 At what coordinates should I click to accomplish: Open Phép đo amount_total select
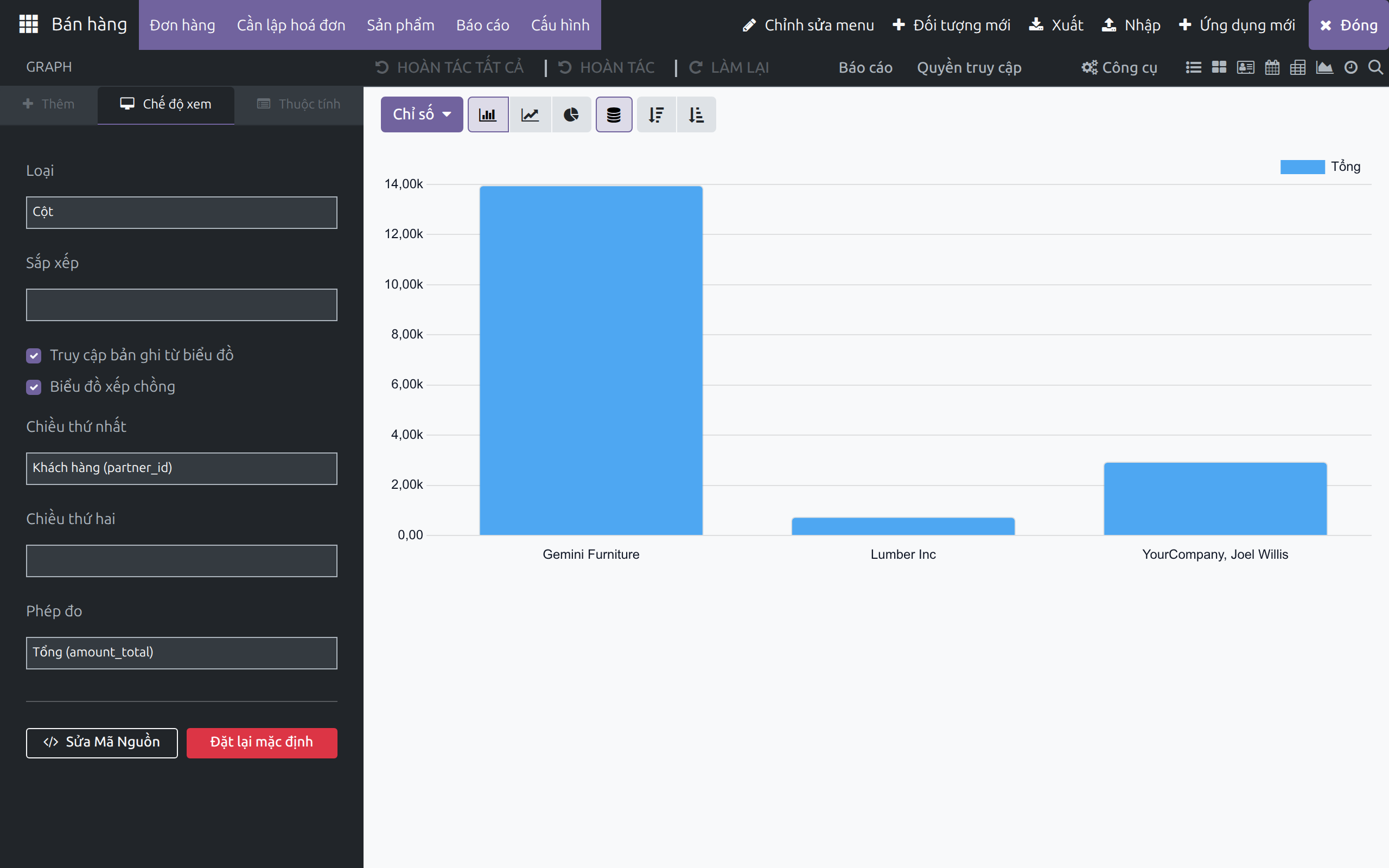[181, 653]
